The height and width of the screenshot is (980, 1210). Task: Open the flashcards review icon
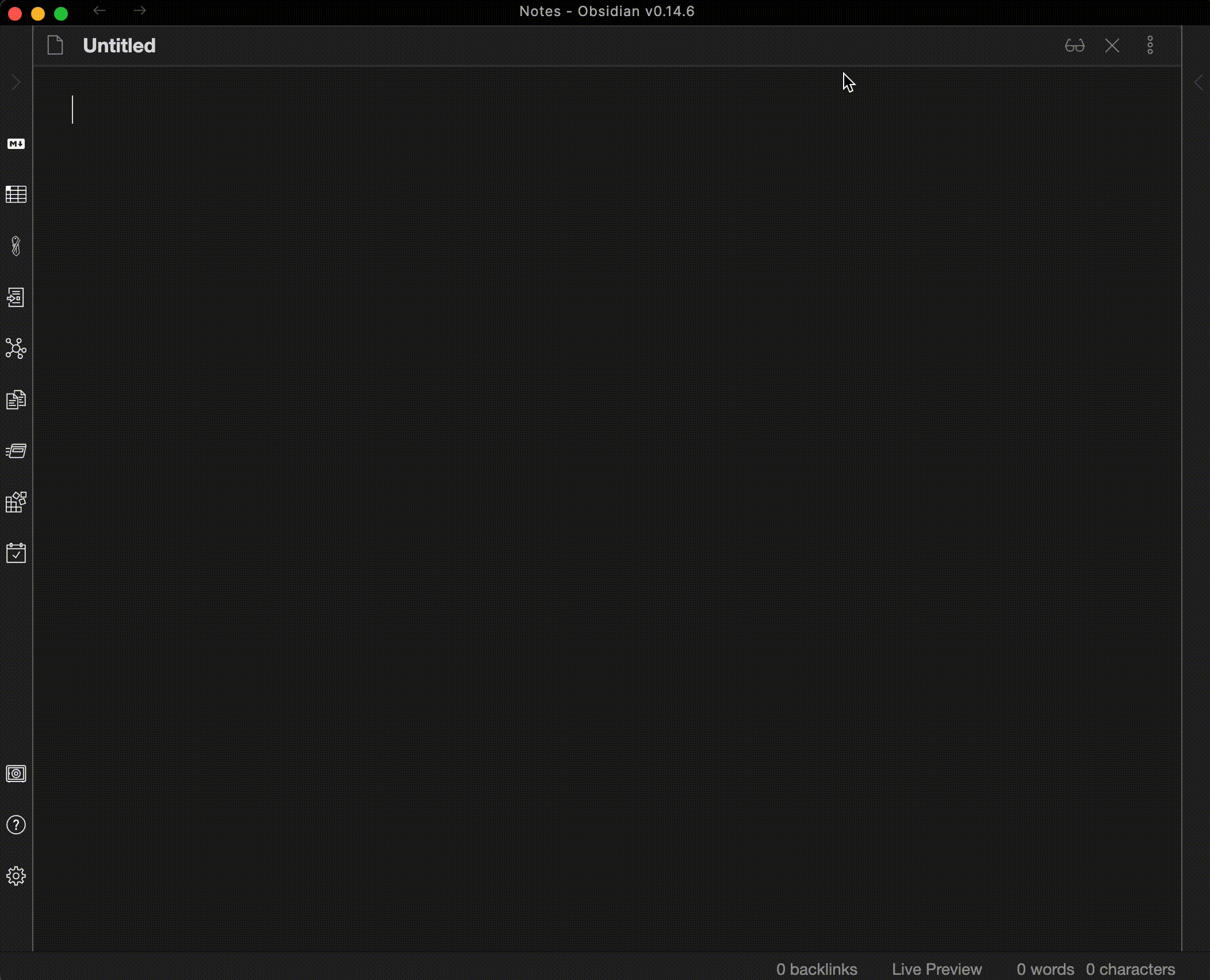click(x=16, y=451)
